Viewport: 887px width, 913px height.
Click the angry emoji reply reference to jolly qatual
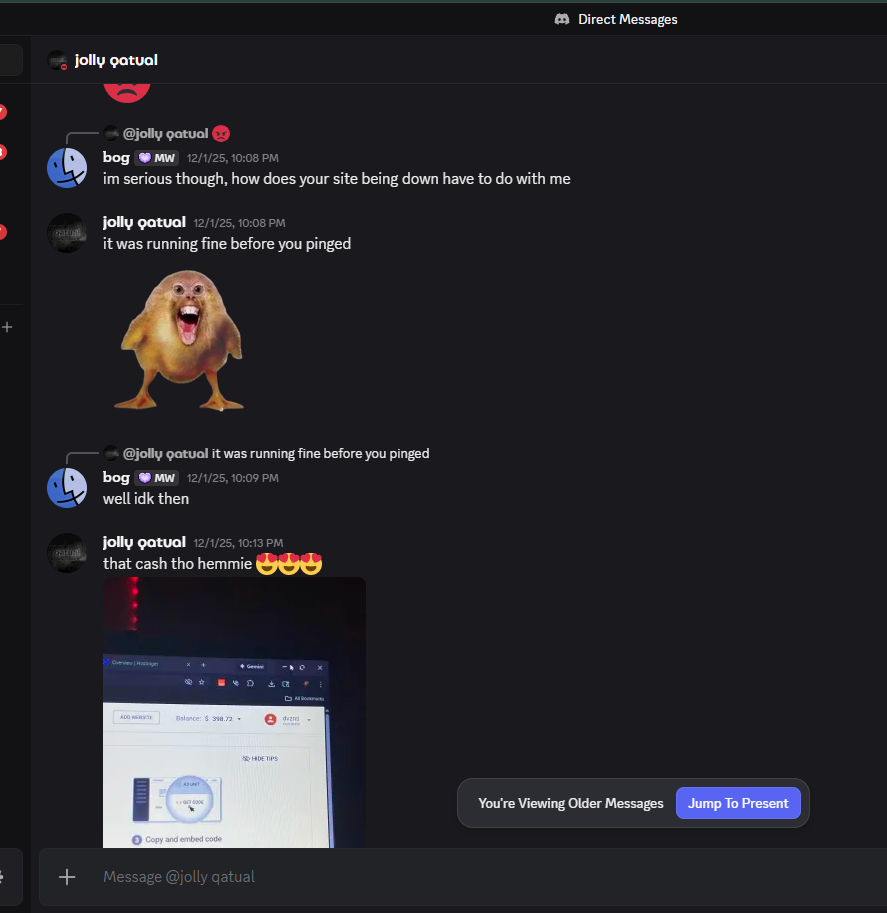click(x=221, y=134)
